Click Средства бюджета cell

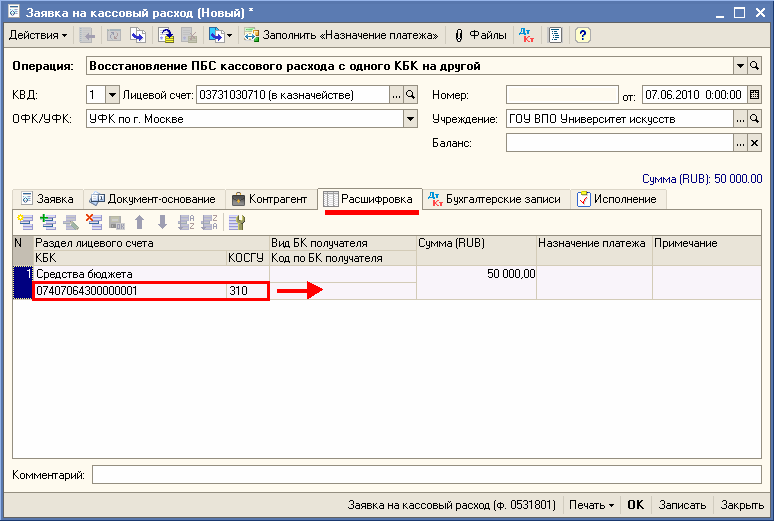[x=151, y=274]
